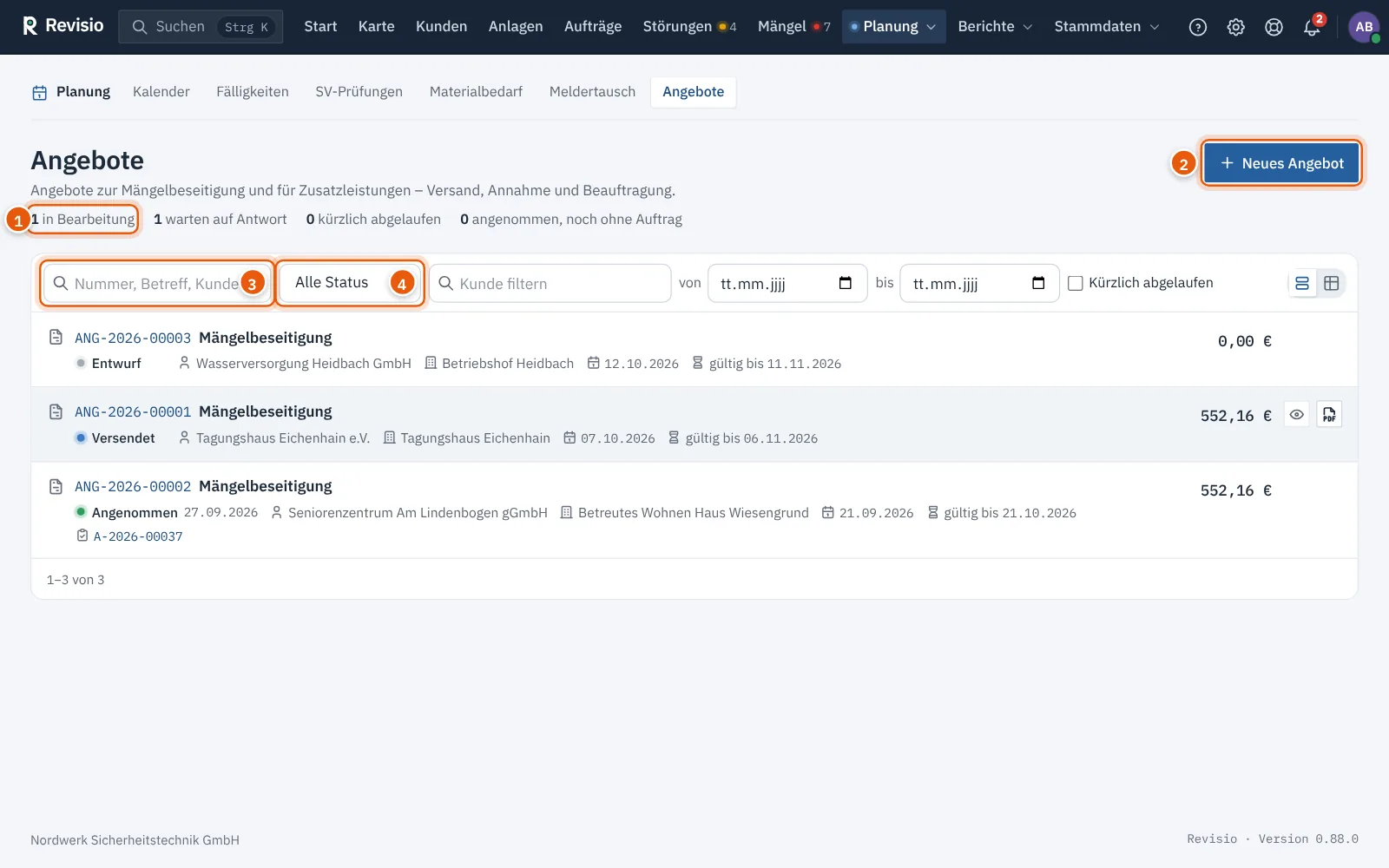Focus the 'Kunde filtern' field
Viewport: 1389px width, 868px height.
pyautogui.click(x=550, y=284)
